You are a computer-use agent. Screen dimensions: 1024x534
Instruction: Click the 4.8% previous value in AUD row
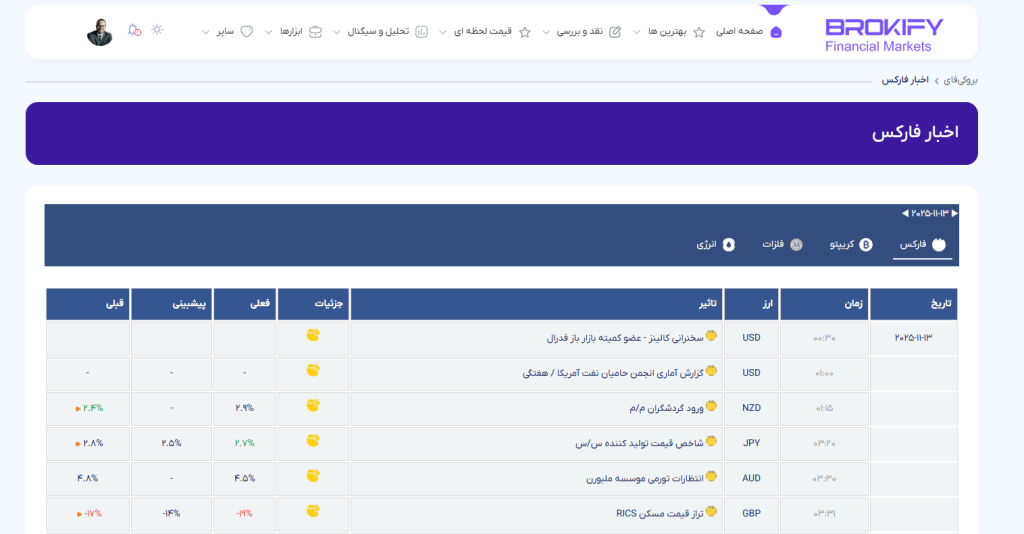(x=88, y=479)
